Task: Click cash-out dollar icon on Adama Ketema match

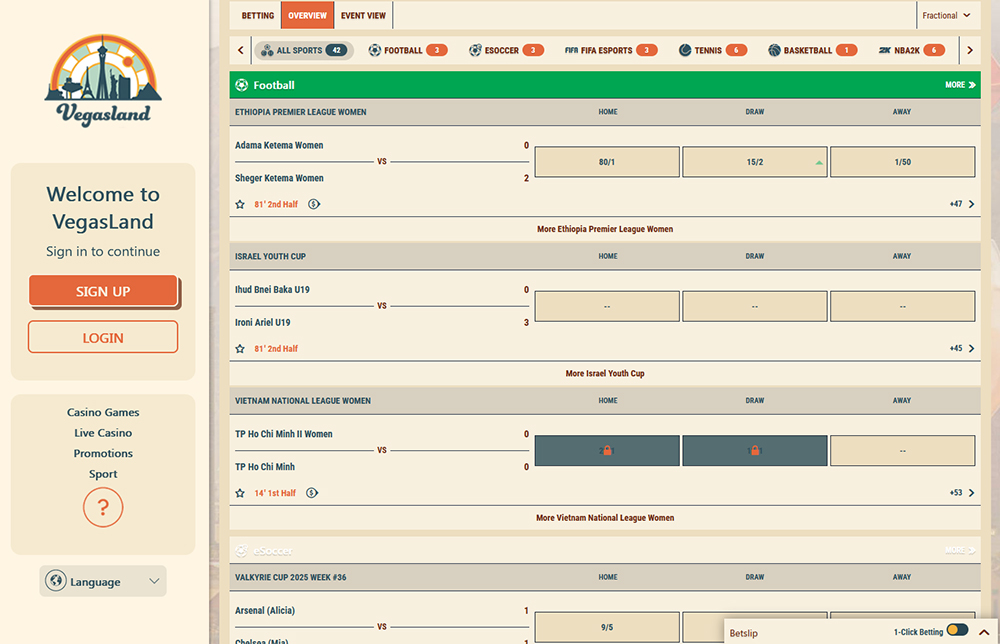Action: (x=314, y=204)
